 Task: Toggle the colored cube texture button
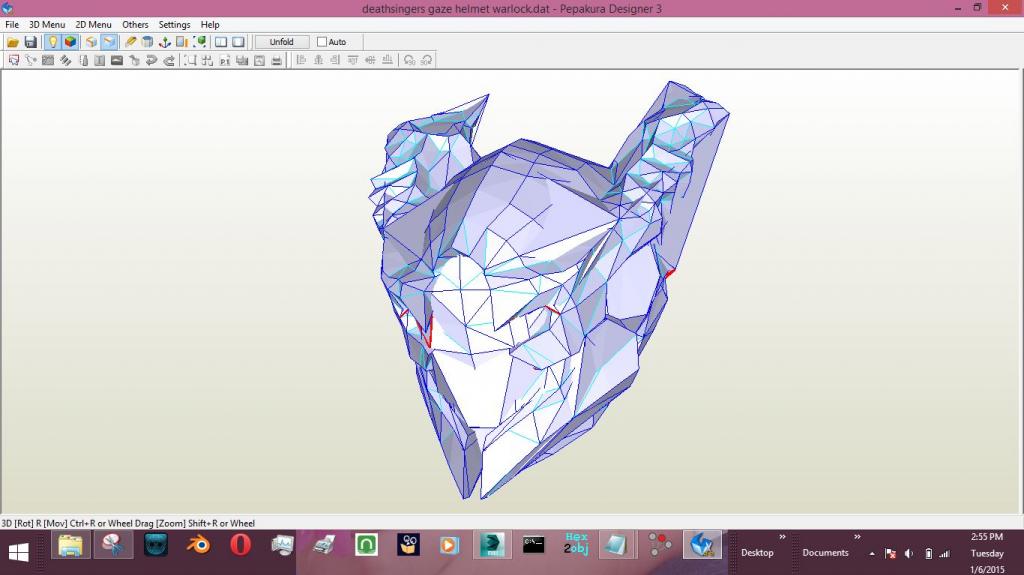[x=70, y=42]
